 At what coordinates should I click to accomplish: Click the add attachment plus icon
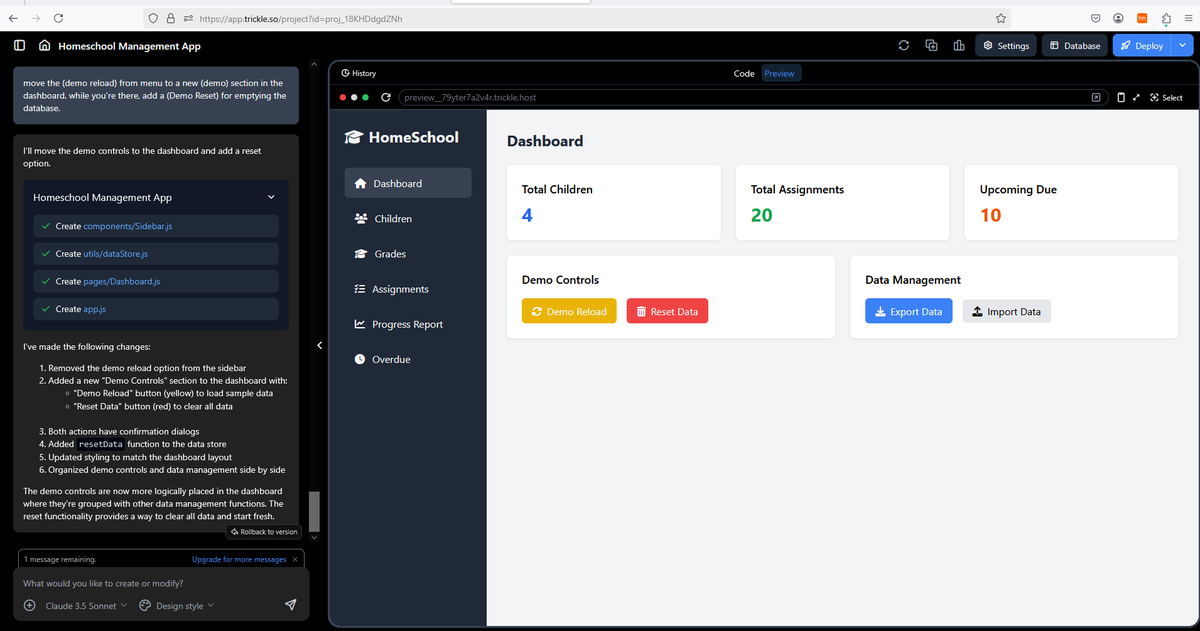tap(29, 605)
